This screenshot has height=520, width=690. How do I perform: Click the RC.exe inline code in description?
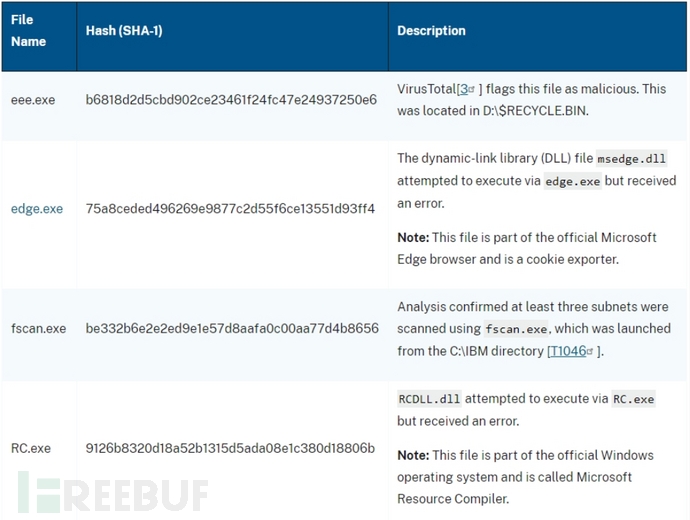click(x=634, y=399)
